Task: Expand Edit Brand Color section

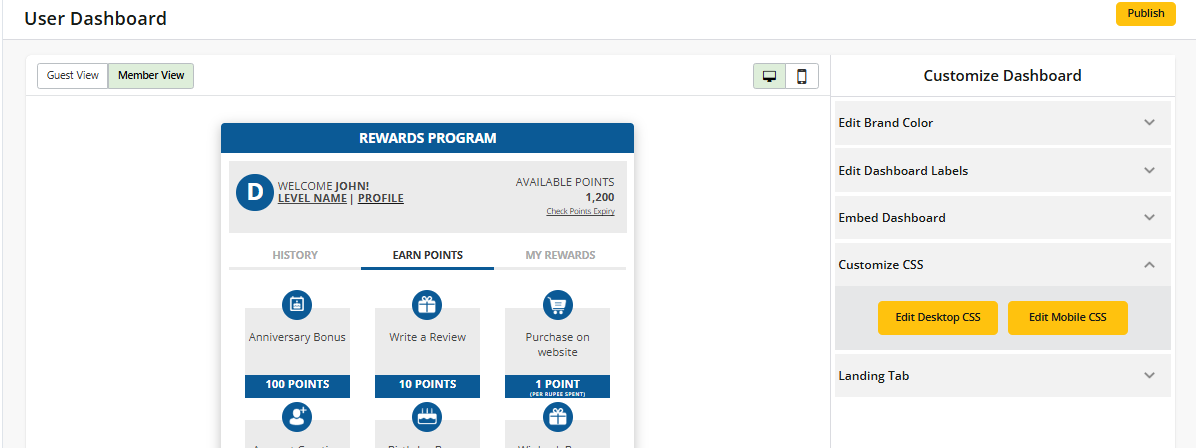Action: tap(1002, 123)
